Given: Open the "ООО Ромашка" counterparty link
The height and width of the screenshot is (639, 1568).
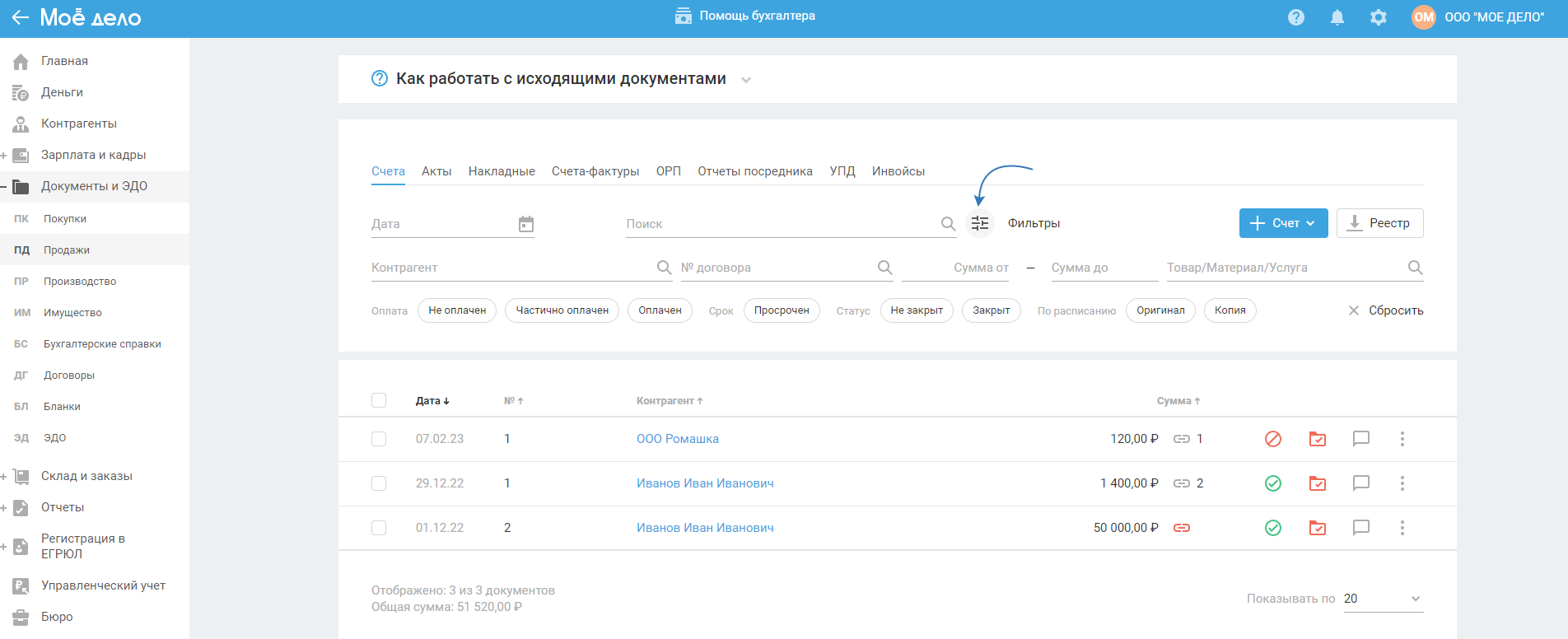Looking at the screenshot, I should pos(677,439).
